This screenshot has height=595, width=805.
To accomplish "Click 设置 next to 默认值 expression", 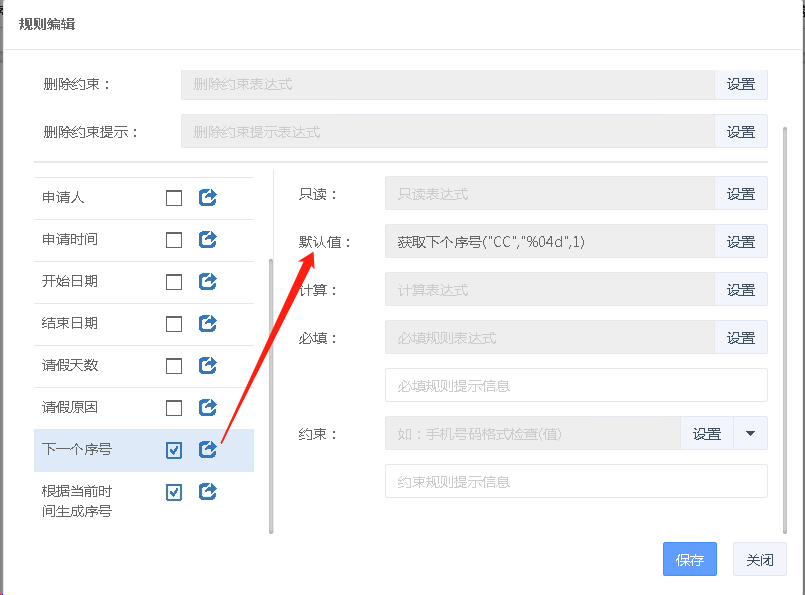I will click(740, 242).
